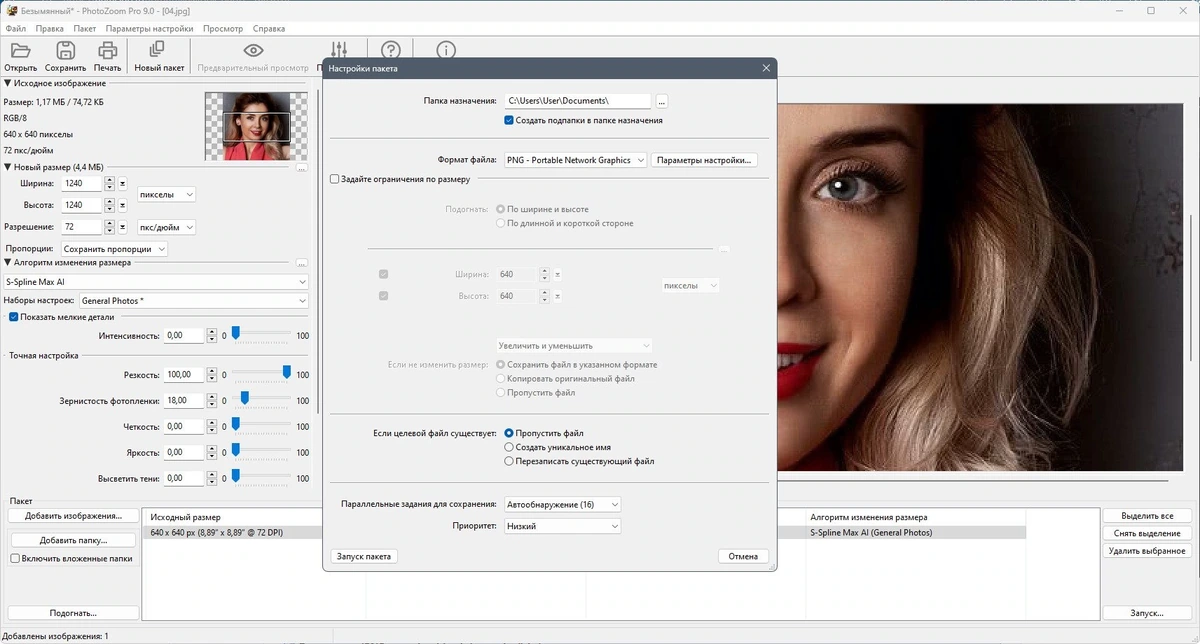The width and height of the screenshot is (1200, 644).
Task: Click the Открыть folder icon in toolbar
Action: click(20, 51)
